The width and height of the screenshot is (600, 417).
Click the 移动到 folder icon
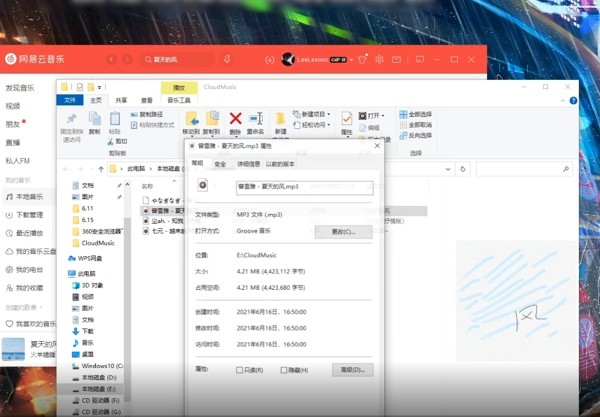coord(192,119)
